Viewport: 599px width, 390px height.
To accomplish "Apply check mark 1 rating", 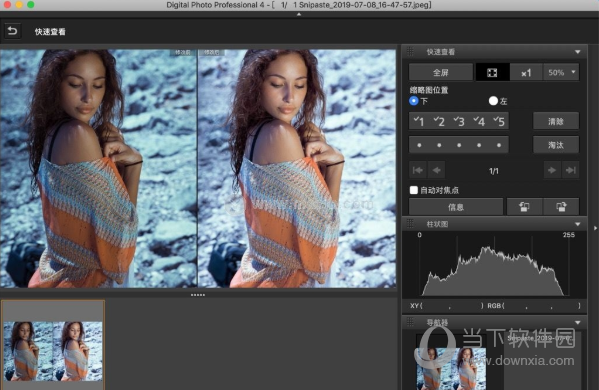I will [419, 121].
